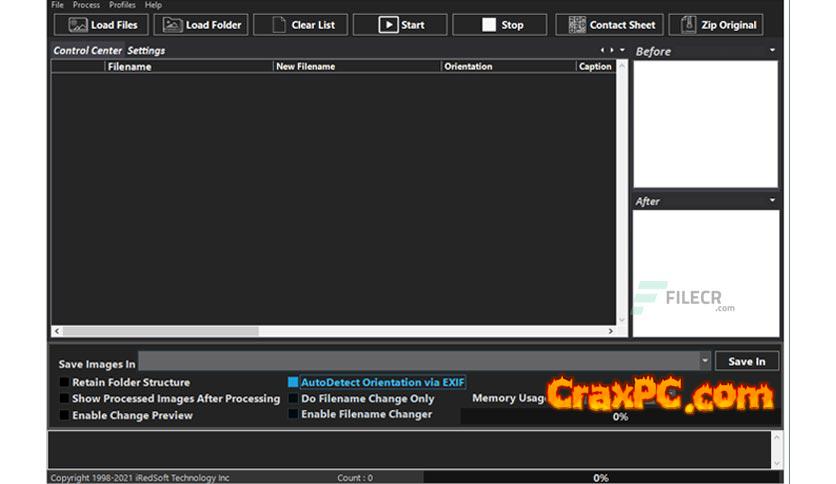Toggle Show Processed Images After Processing
Image resolution: width=836 pixels, height=484 pixels.
point(64,398)
